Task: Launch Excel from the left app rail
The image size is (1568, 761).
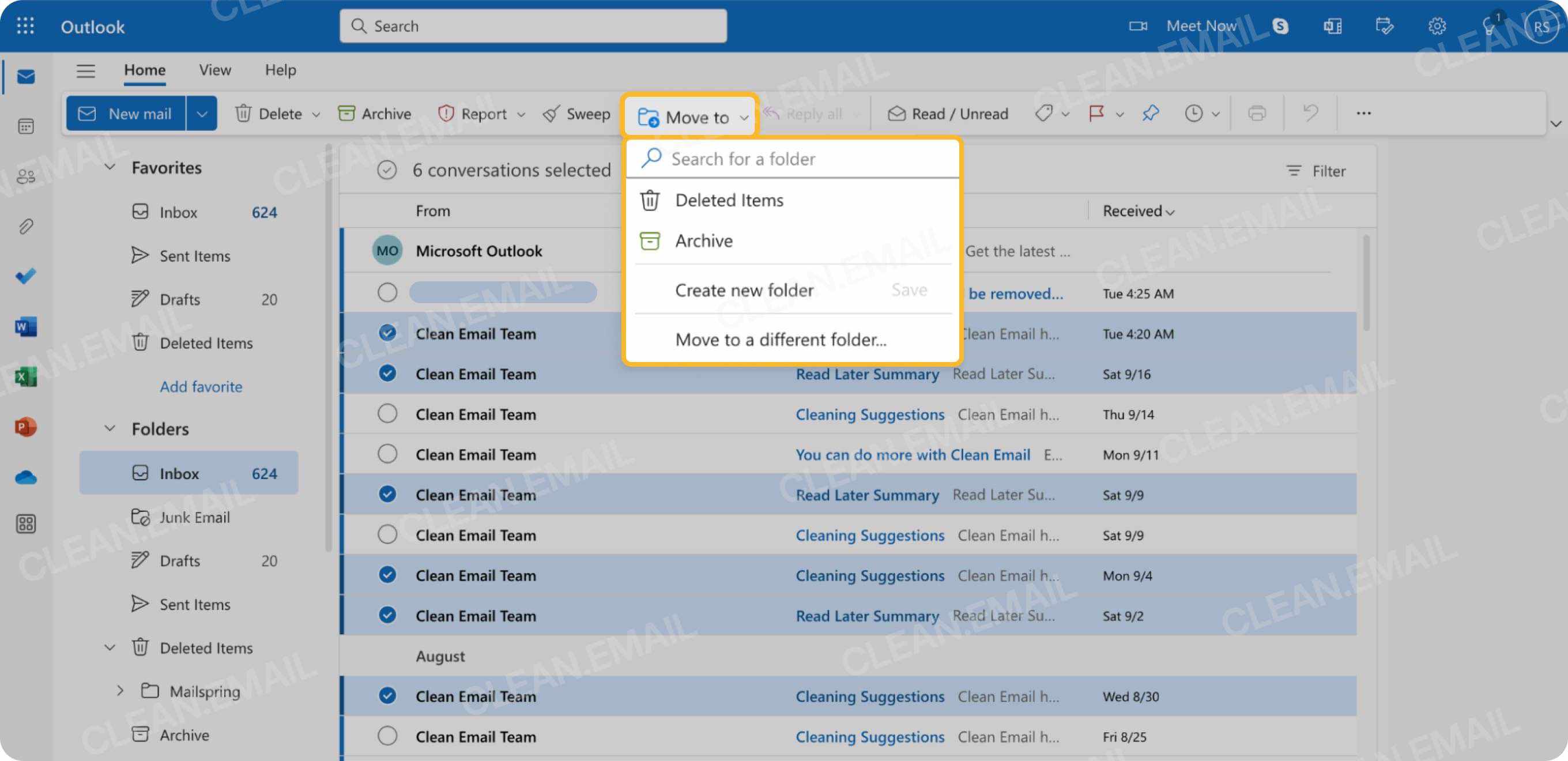Action: coord(25,376)
